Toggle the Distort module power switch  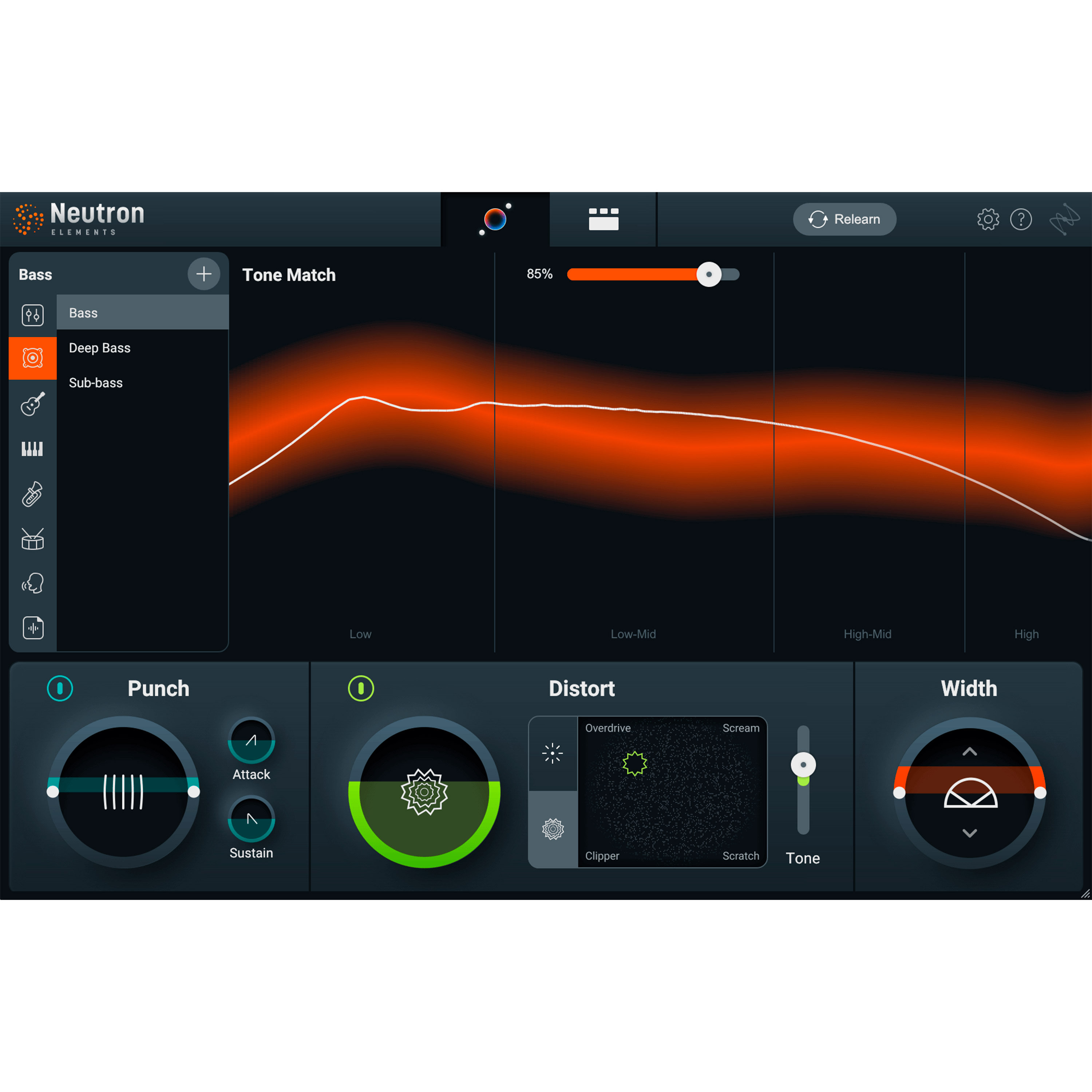[x=361, y=688]
